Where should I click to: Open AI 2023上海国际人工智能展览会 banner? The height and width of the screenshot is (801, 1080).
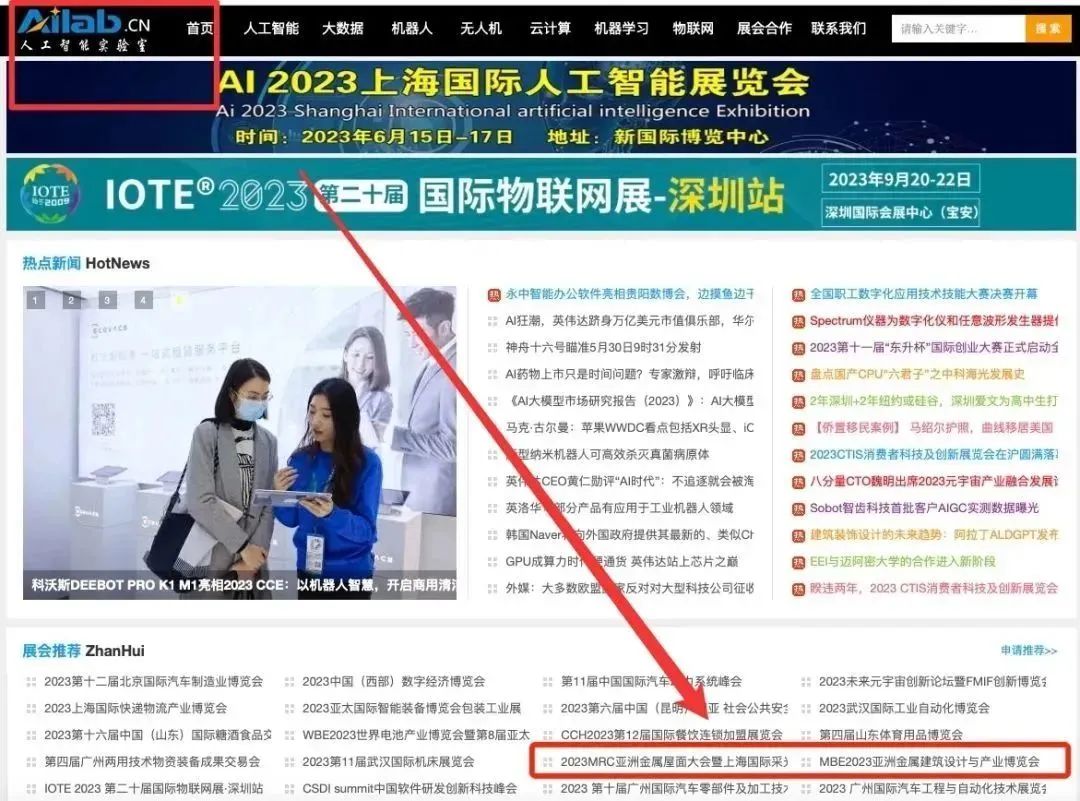[543, 106]
